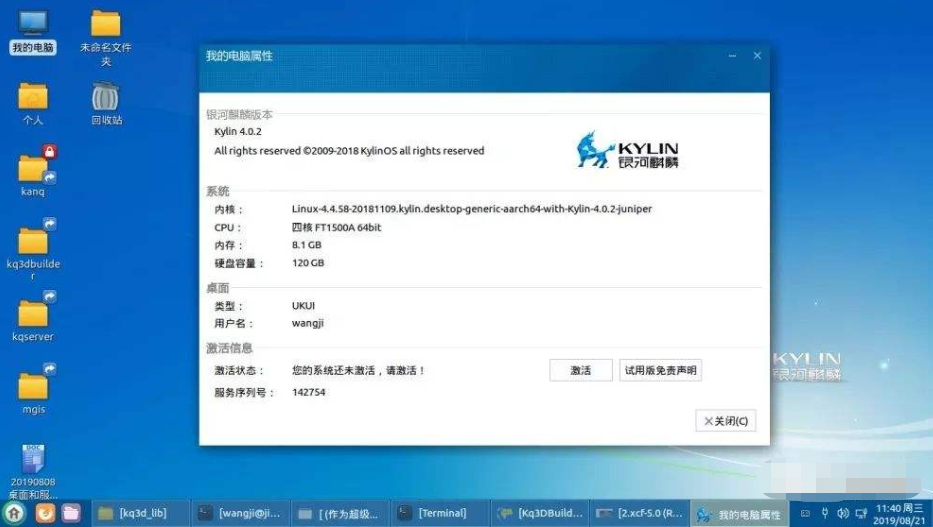Screen dimensions: 933x527
Task: Open the 个人 home folder icon
Action: click(33, 103)
